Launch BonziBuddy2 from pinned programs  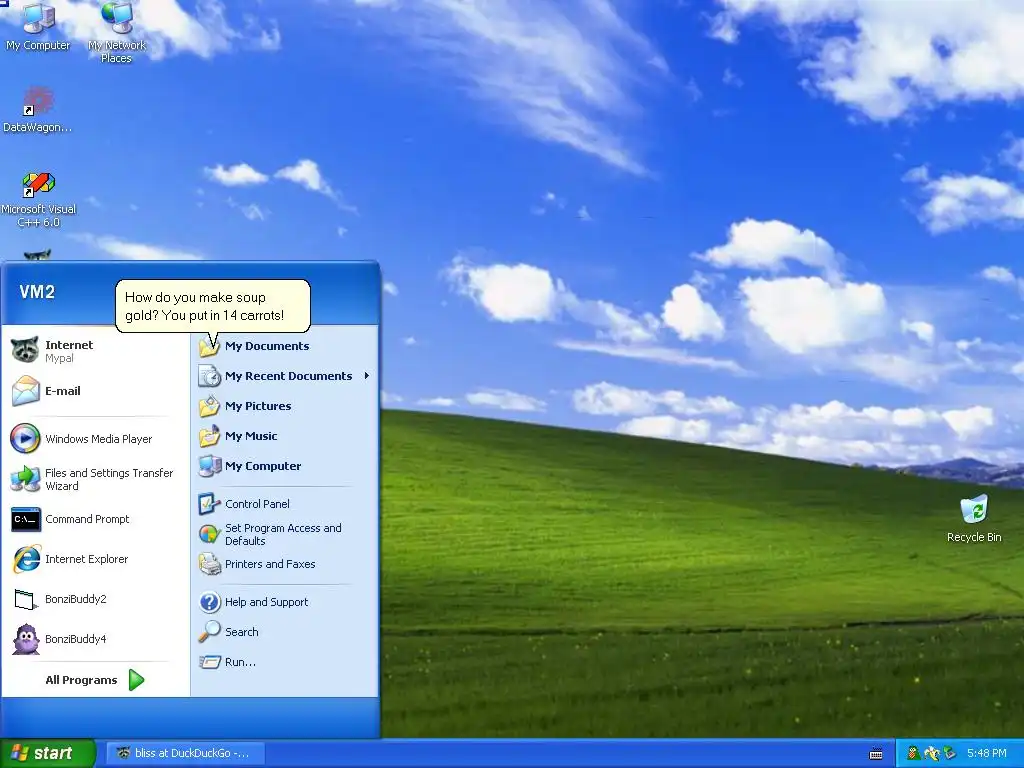coord(96,599)
